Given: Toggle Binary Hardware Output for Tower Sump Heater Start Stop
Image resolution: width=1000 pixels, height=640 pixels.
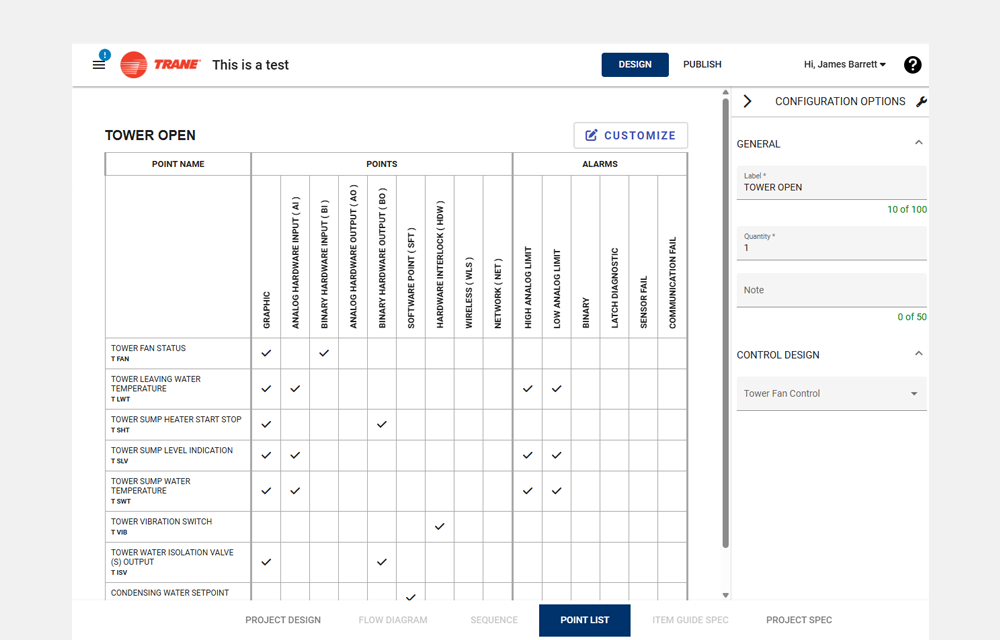Looking at the screenshot, I should 381,425.
